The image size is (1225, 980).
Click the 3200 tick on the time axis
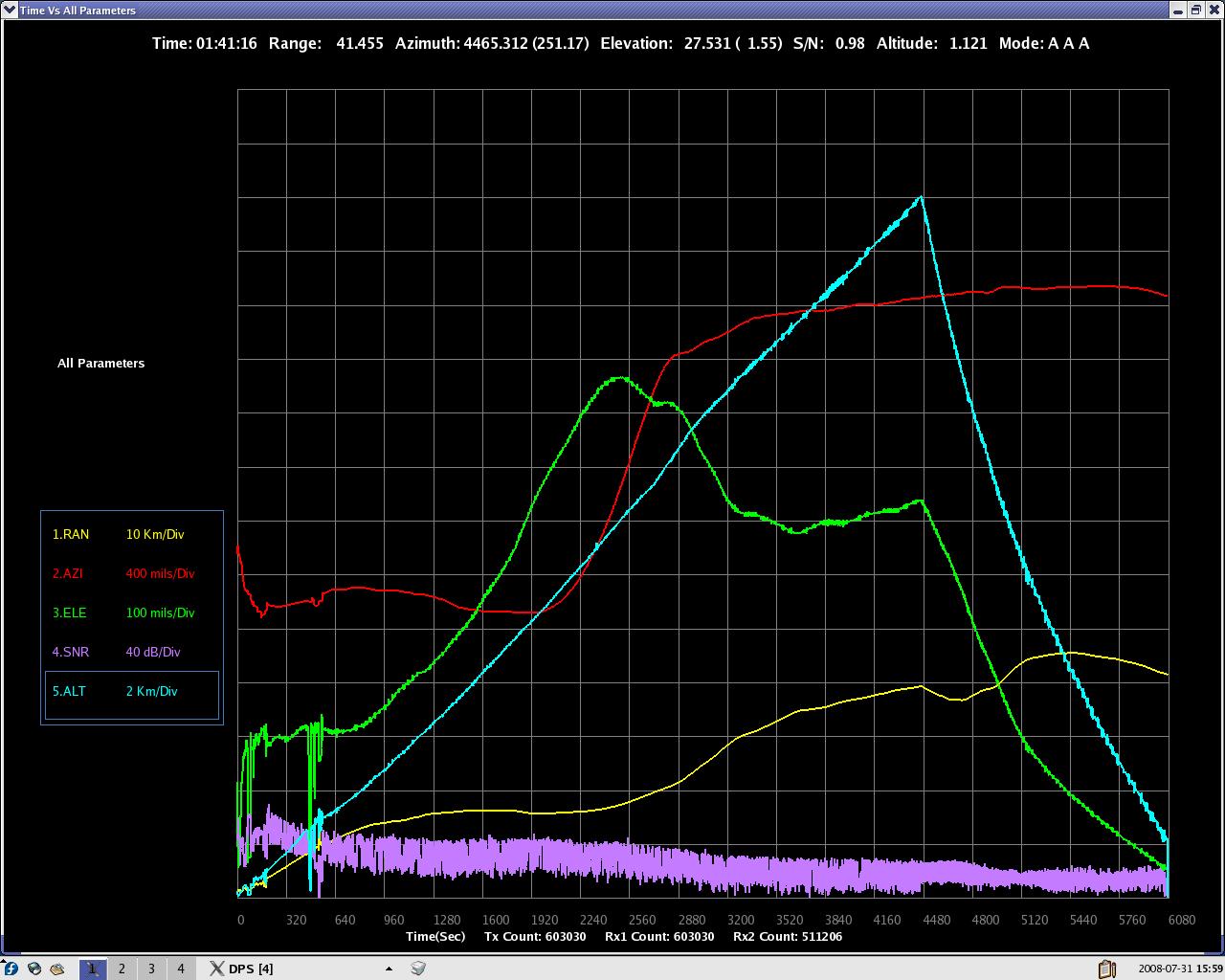pyautogui.click(x=740, y=920)
